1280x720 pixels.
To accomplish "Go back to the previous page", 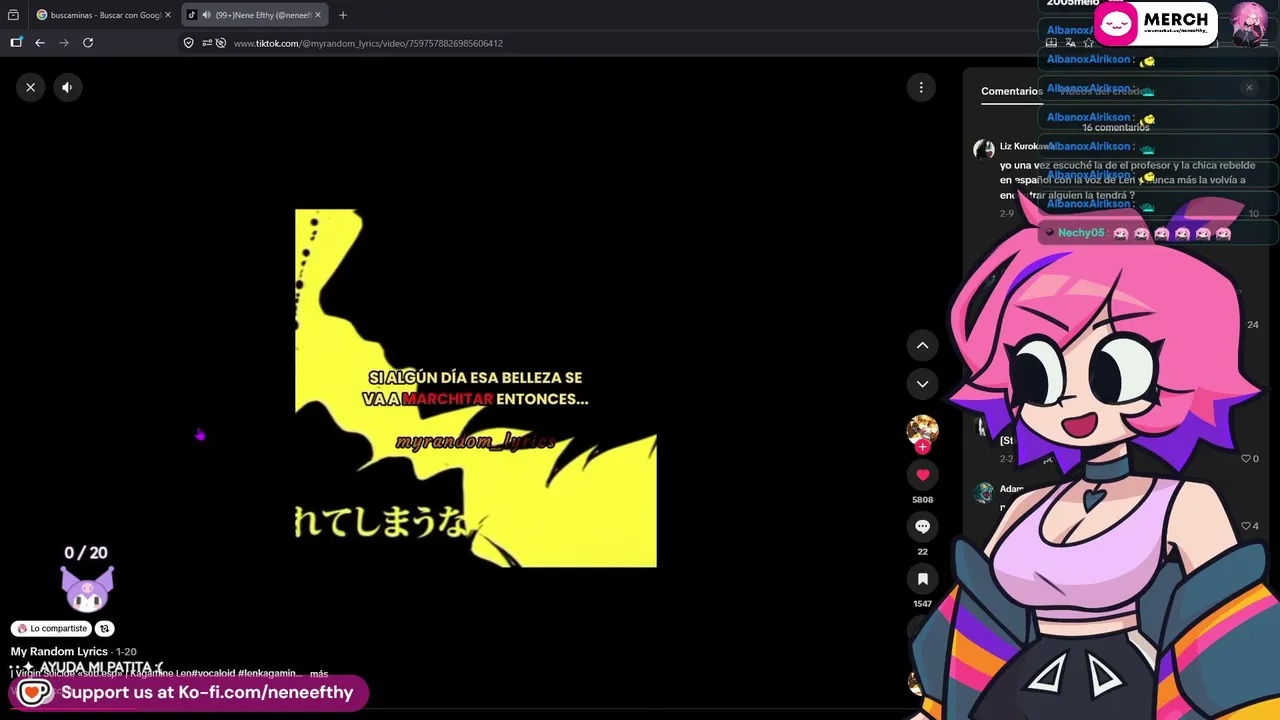I will [x=40, y=43].
